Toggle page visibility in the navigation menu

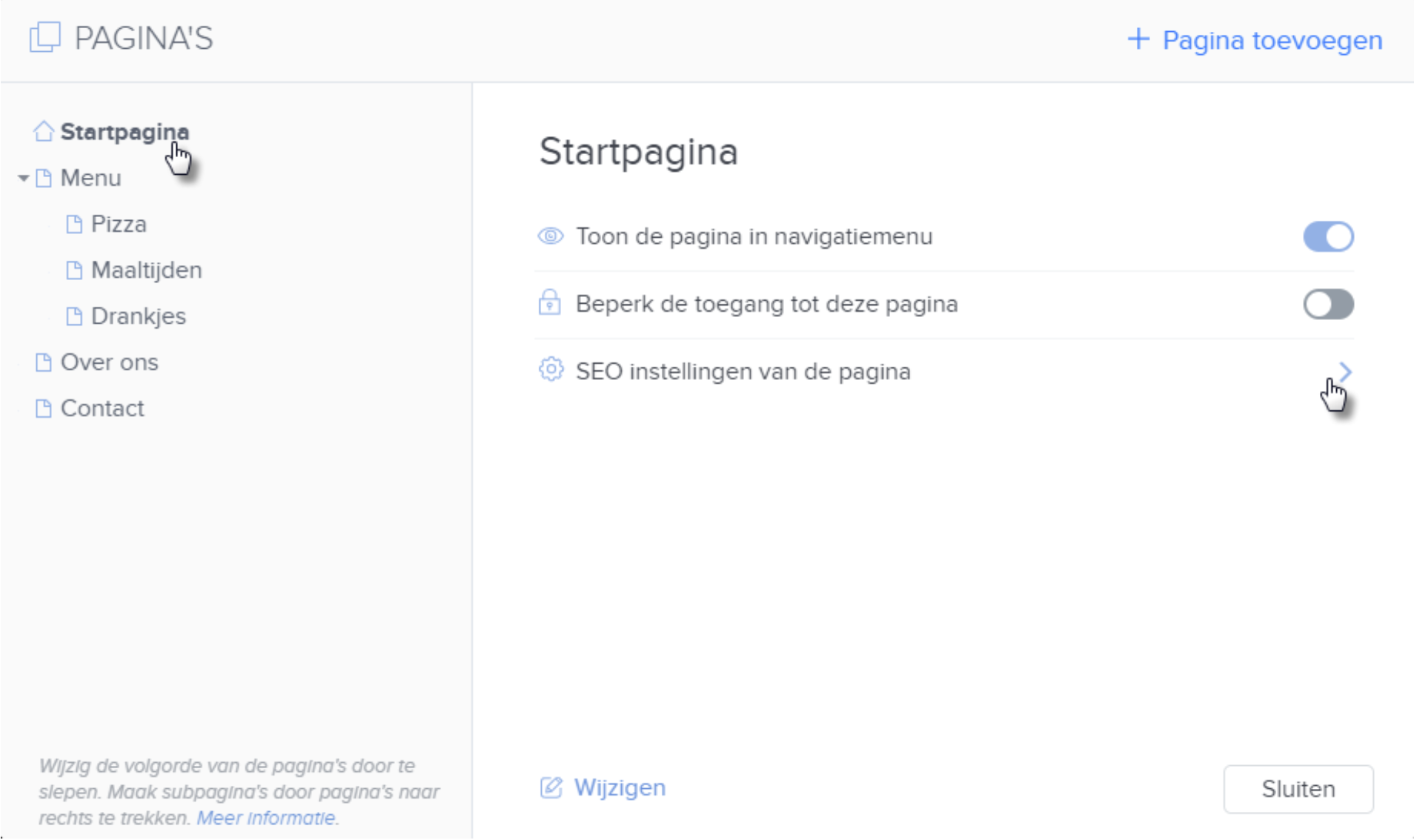point(1329,236)
